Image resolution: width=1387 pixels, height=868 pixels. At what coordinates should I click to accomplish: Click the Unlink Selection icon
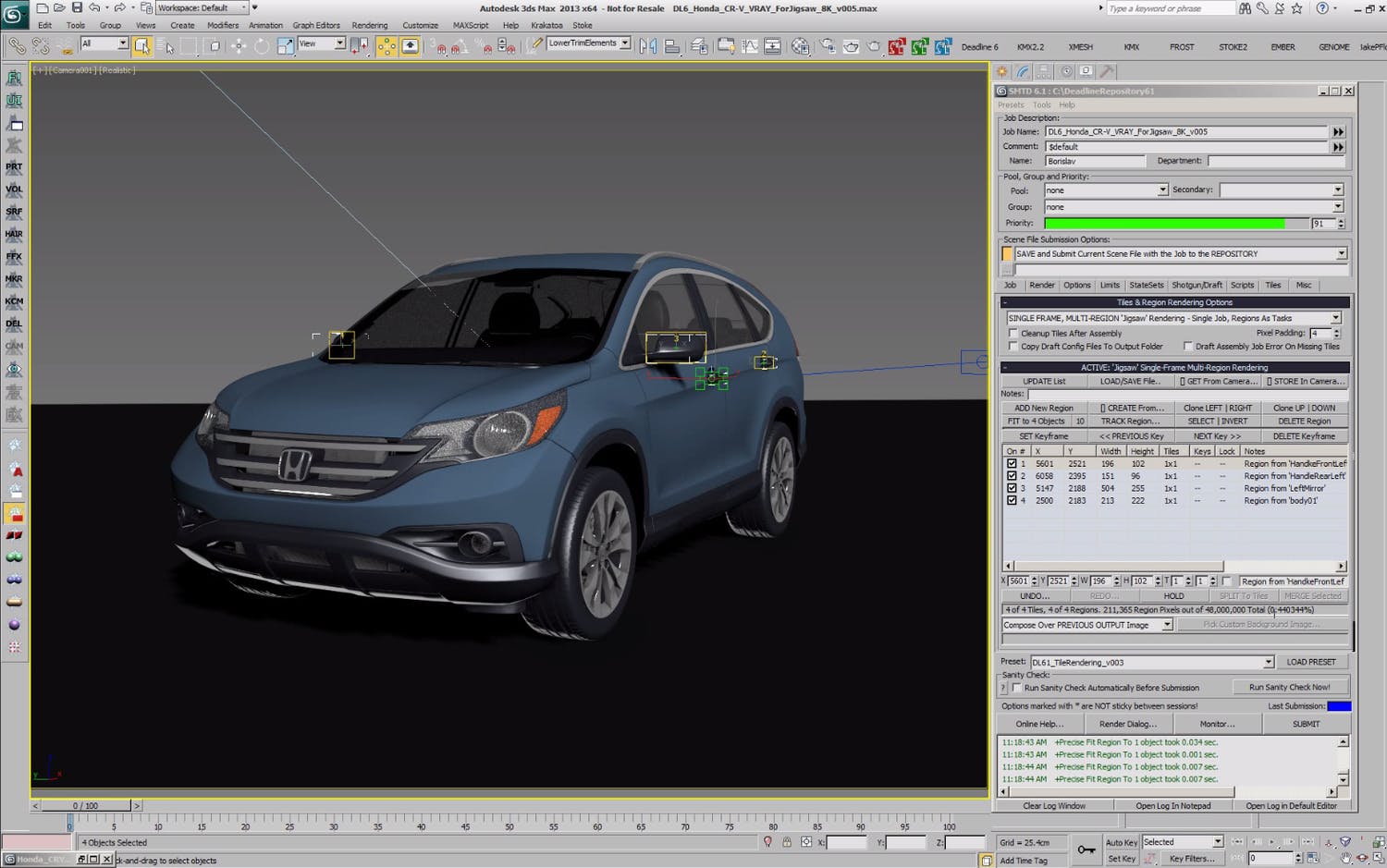click(x=41, y=45)
